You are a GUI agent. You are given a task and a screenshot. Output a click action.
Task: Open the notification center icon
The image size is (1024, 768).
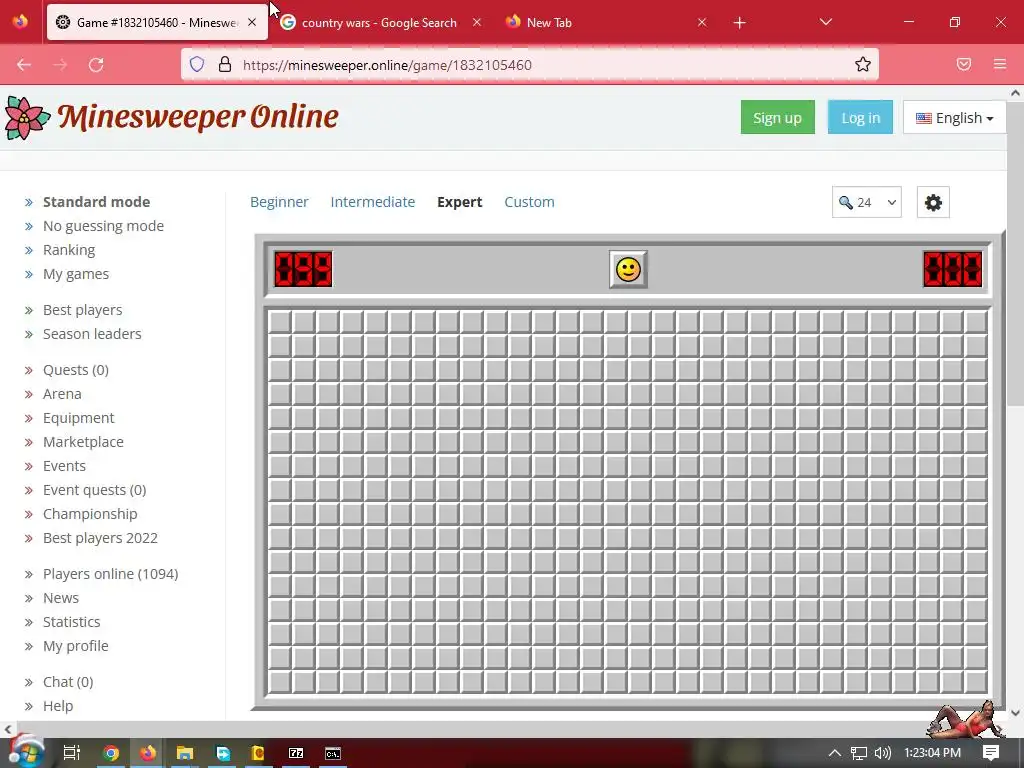coord(991,753)
